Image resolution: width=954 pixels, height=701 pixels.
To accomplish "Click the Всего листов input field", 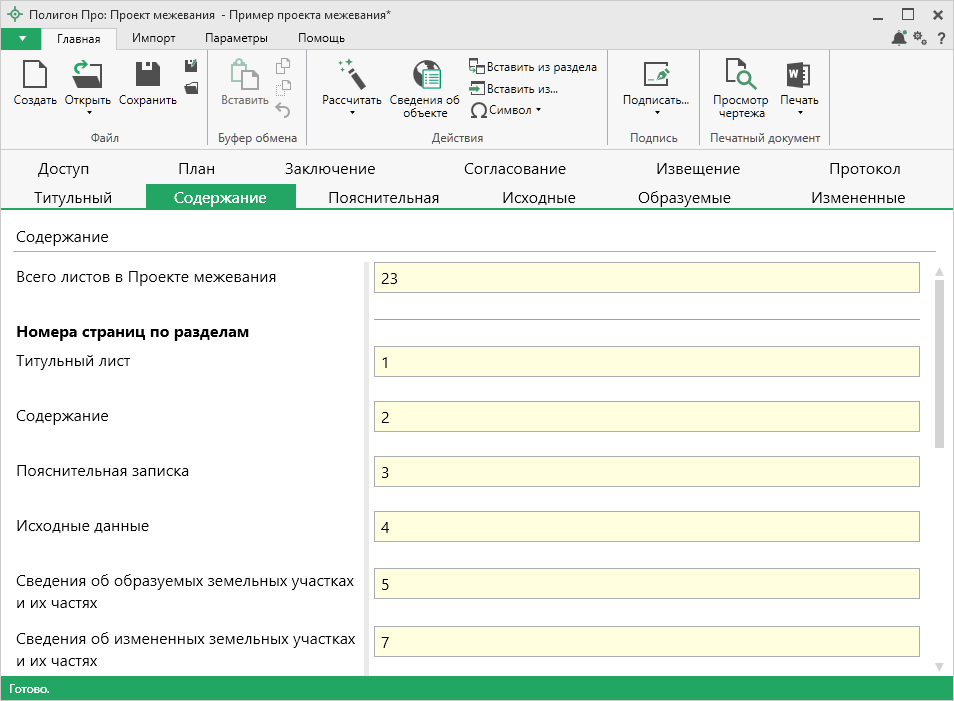I will 646,278.
